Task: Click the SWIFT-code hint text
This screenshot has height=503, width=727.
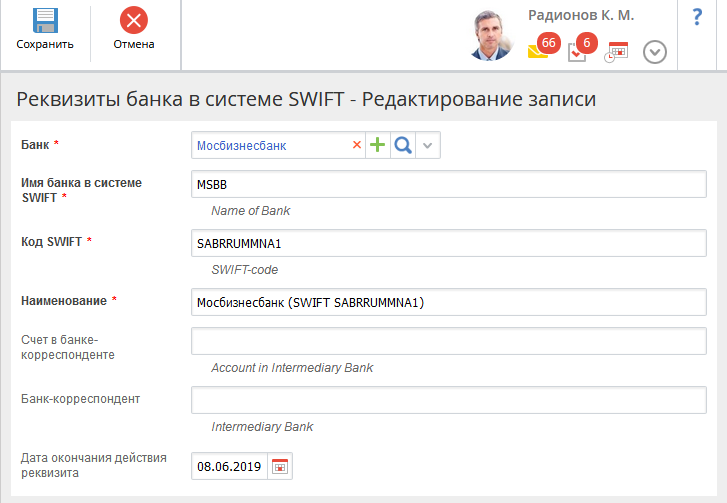Action: click(244, 270)
